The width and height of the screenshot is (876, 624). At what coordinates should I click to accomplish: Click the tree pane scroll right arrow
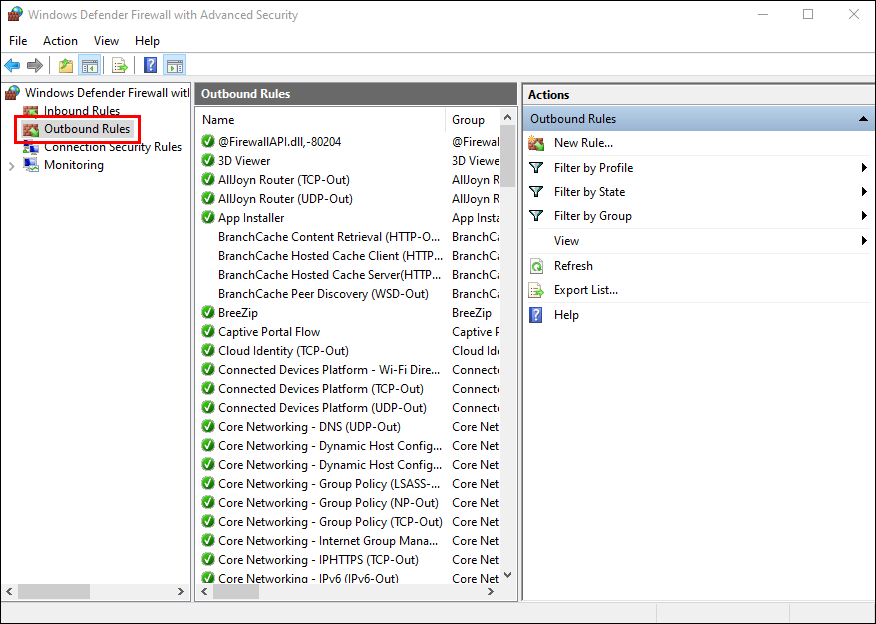pos(180,592)
